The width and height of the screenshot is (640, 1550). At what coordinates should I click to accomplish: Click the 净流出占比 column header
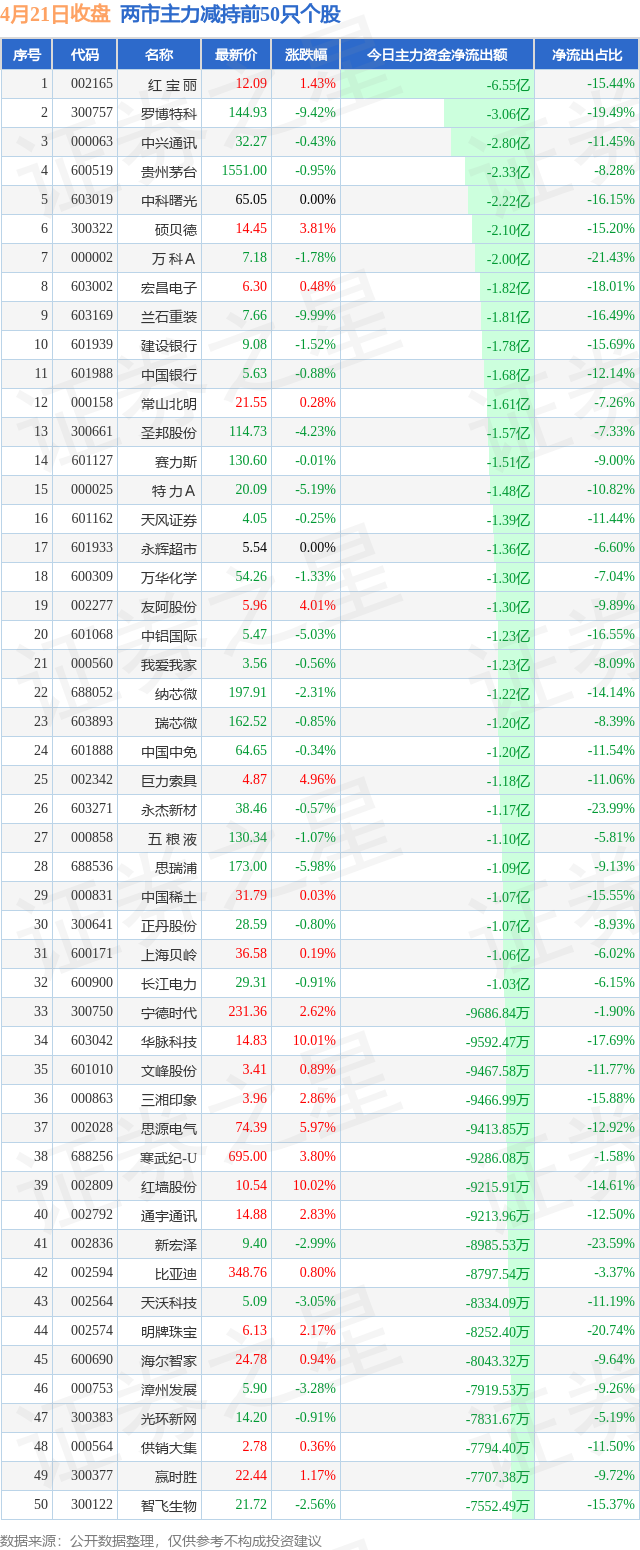[587, 55]
